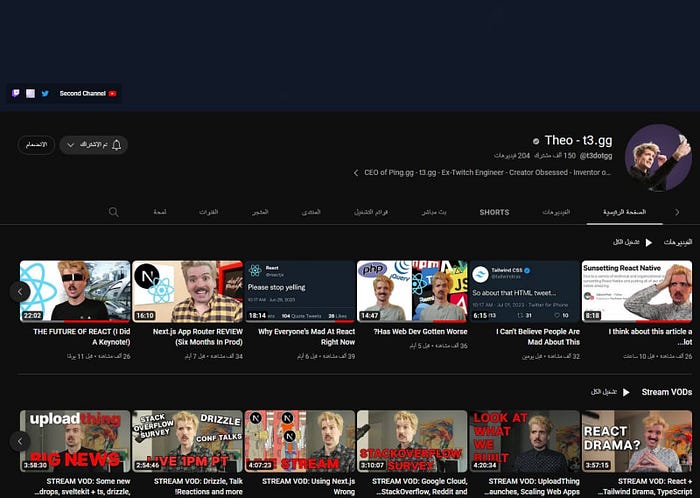Open STREAM VOD: Some new drops title

82,487
